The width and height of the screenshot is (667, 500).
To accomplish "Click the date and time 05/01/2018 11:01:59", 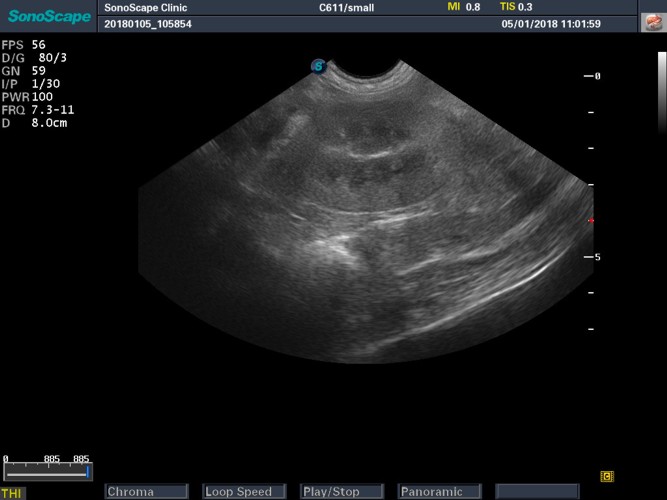I will point(551,24).
